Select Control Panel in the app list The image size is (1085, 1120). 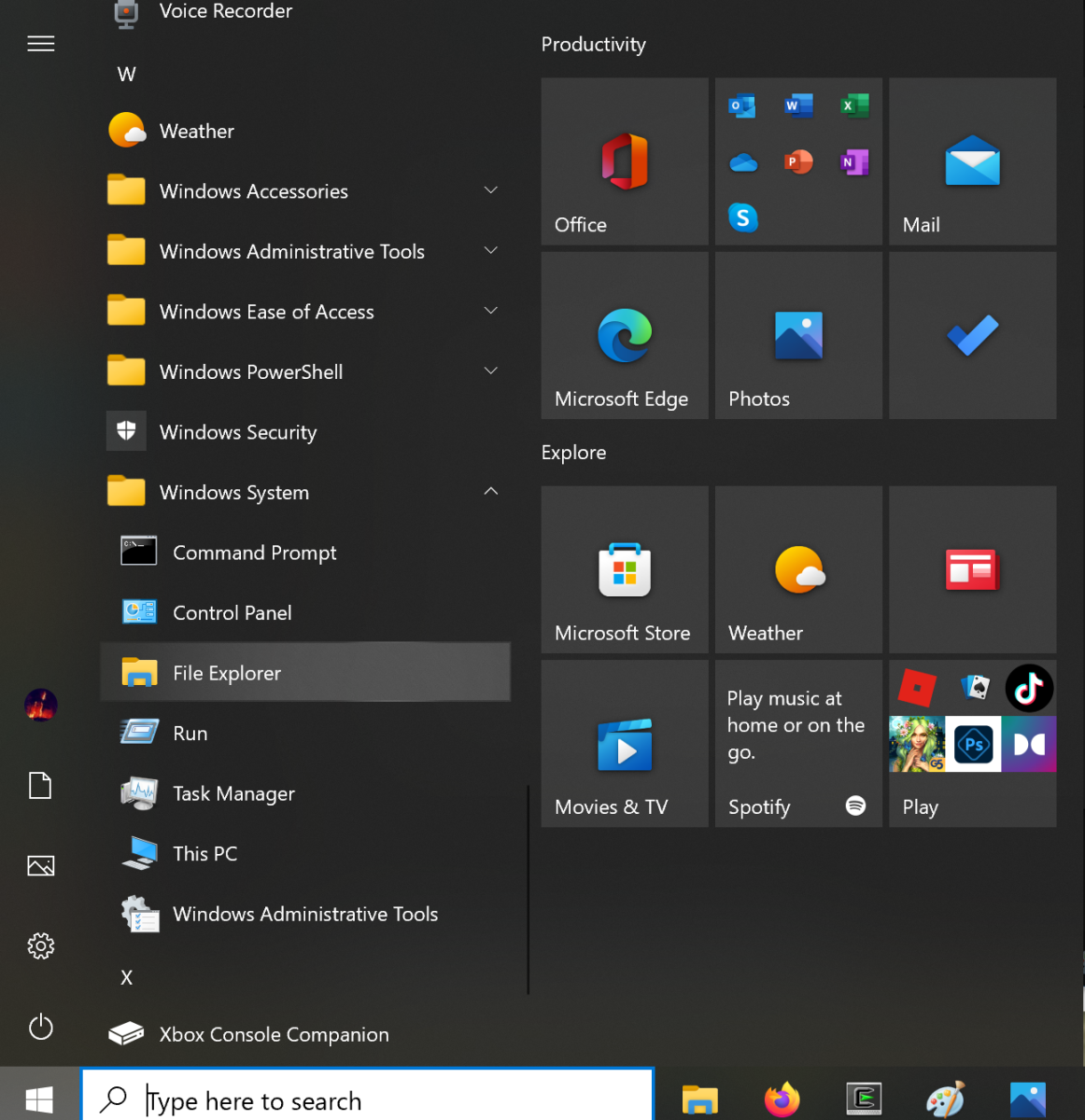(x=232, y=613)
